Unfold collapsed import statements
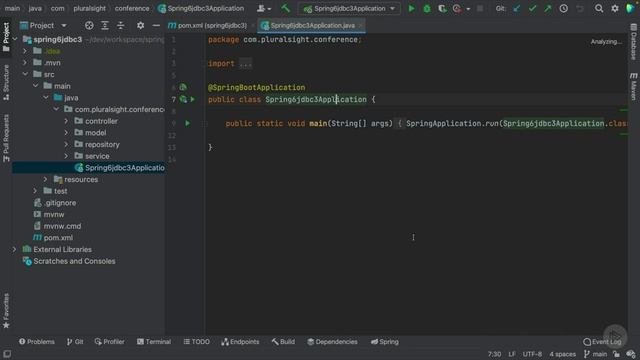The height and width of the screenshot is (360, 640). click(x=245, y=64)
